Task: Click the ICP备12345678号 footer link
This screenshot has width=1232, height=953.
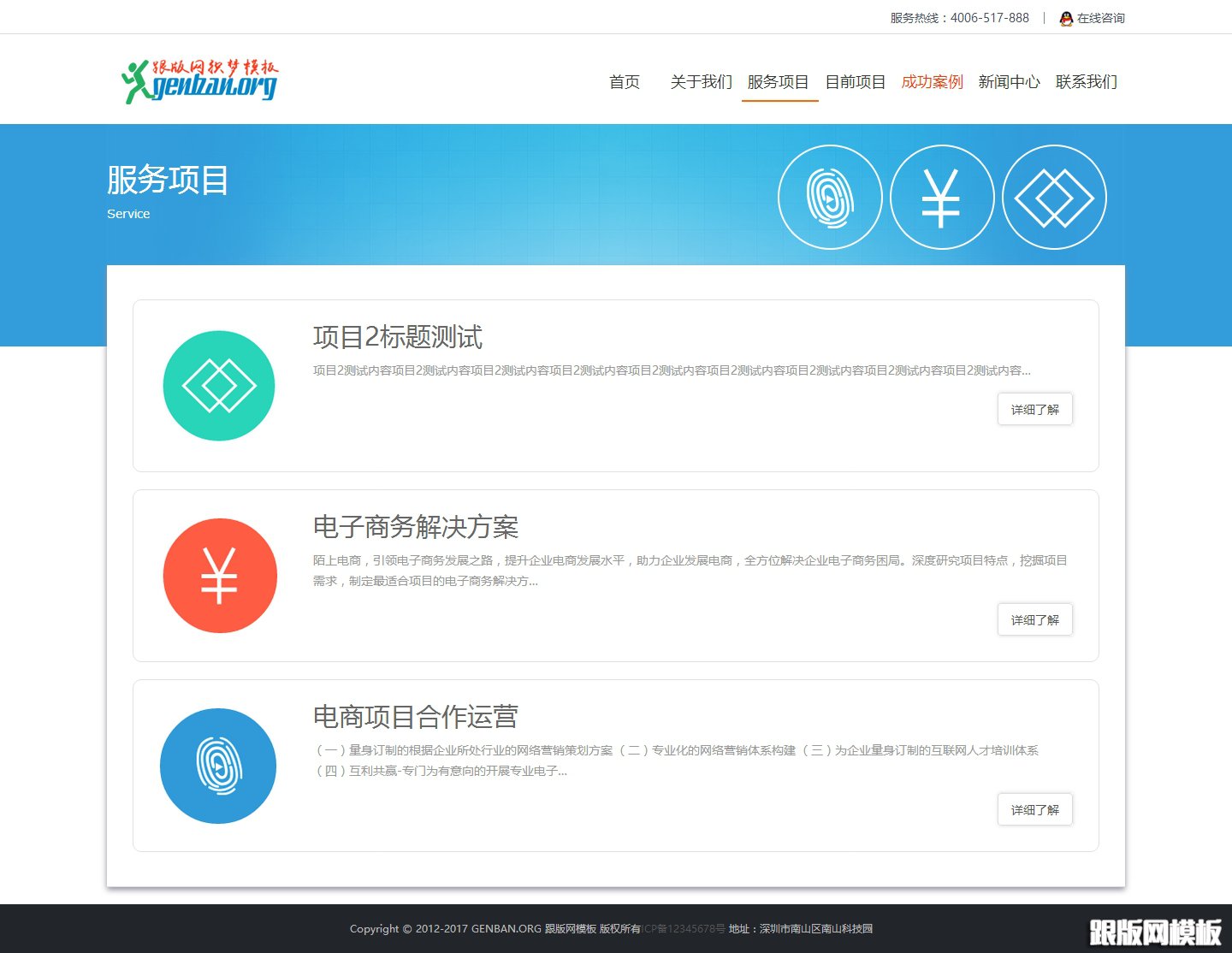Action: tap(682, 928)
